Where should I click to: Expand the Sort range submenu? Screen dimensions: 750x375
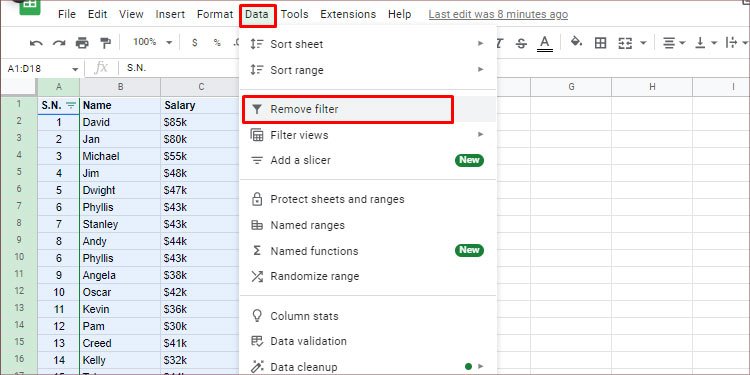(368, 70)
